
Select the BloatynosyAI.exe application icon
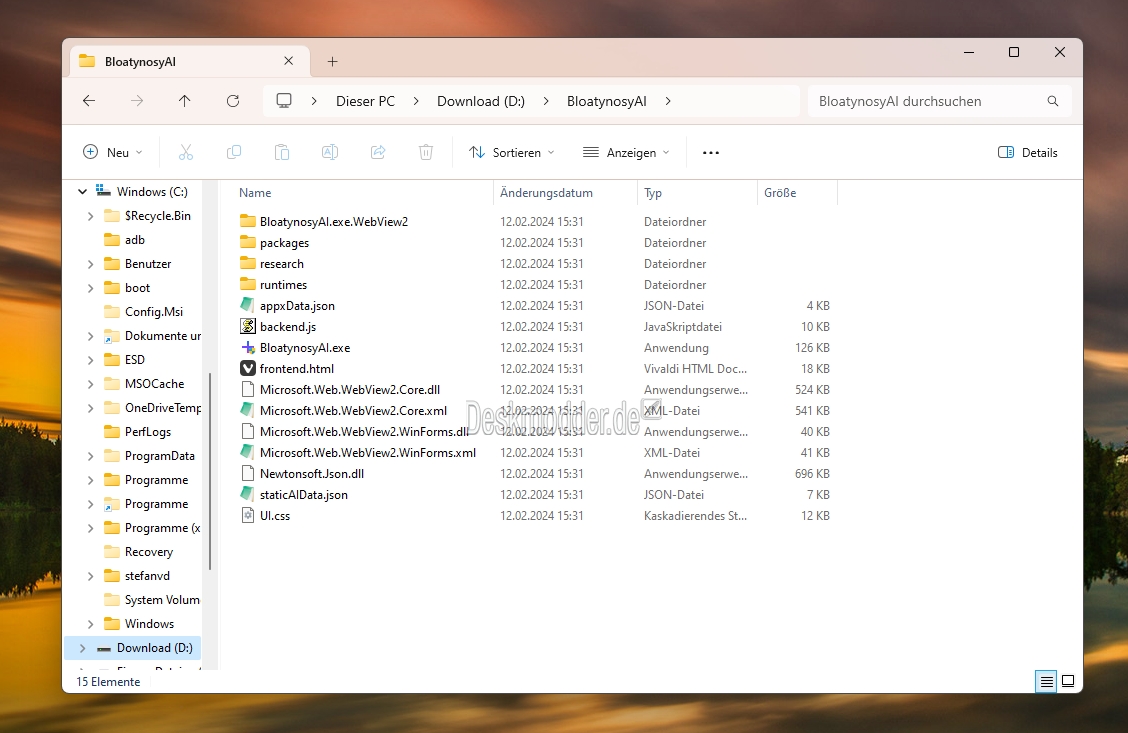(x=247, y=347)
